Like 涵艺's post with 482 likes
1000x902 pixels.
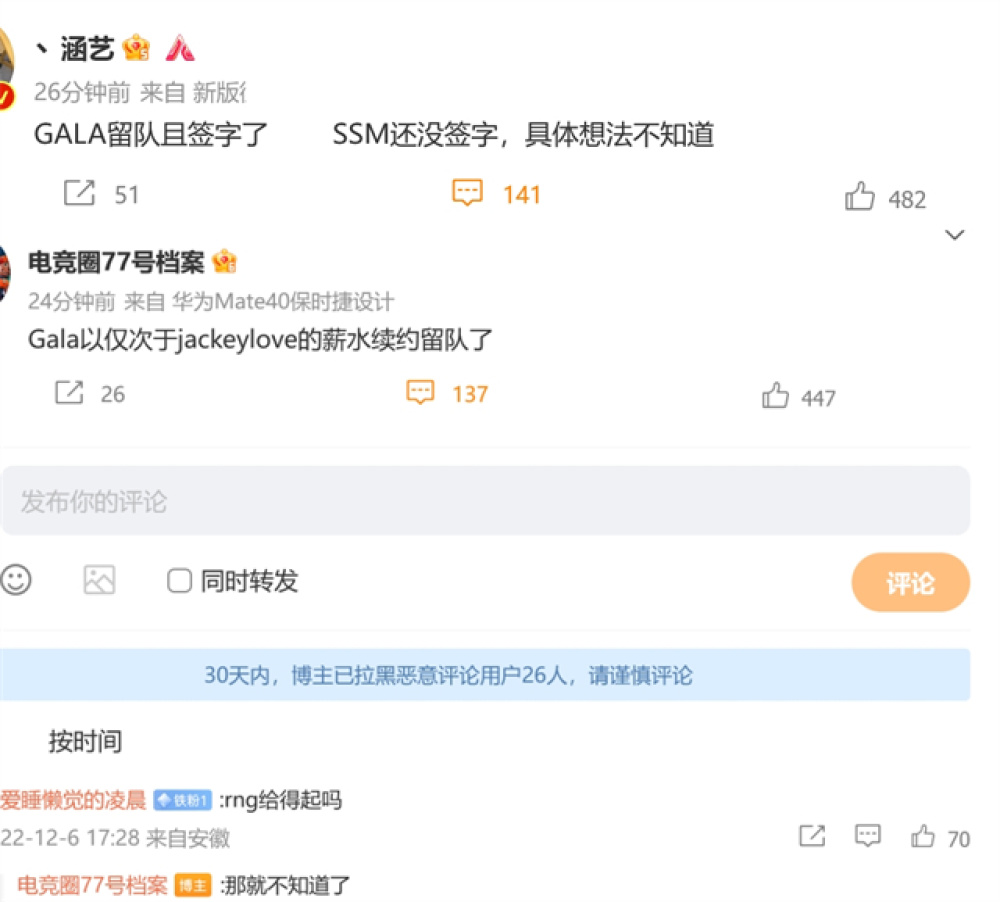859,196
